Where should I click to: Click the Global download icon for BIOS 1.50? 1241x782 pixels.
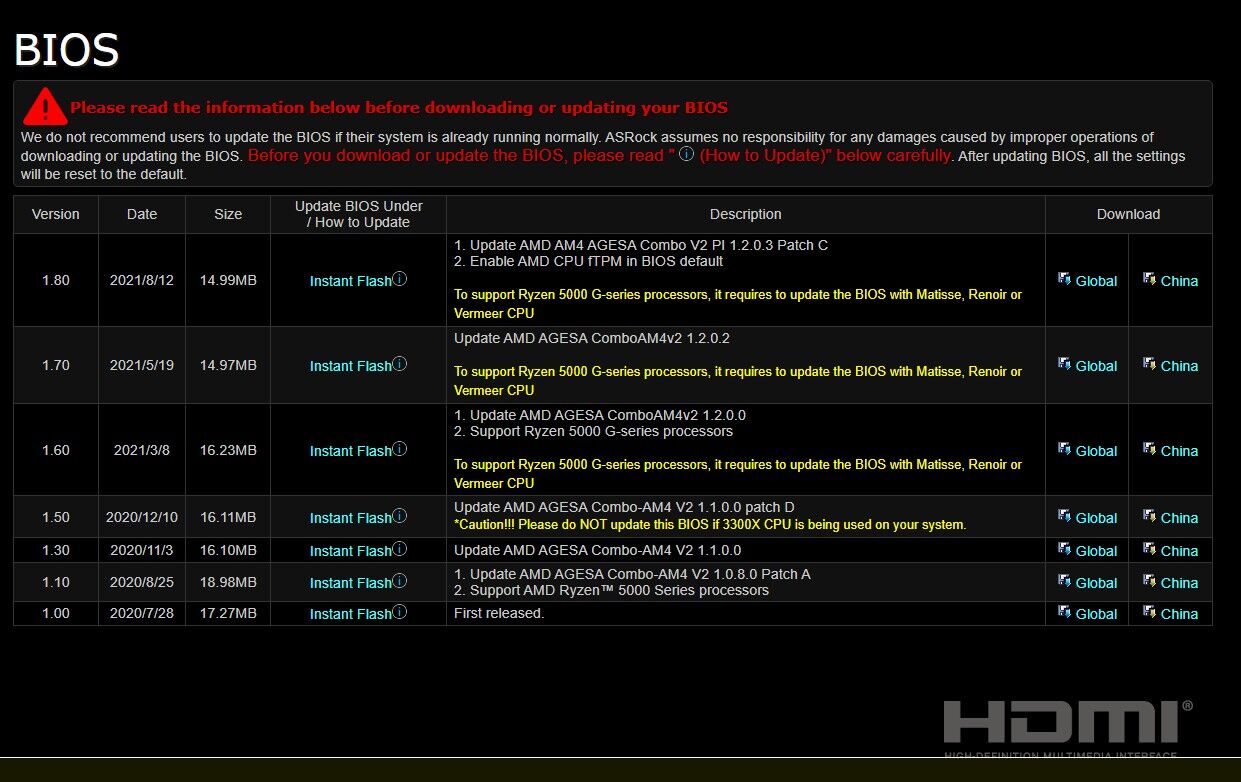click(1064, 516)
